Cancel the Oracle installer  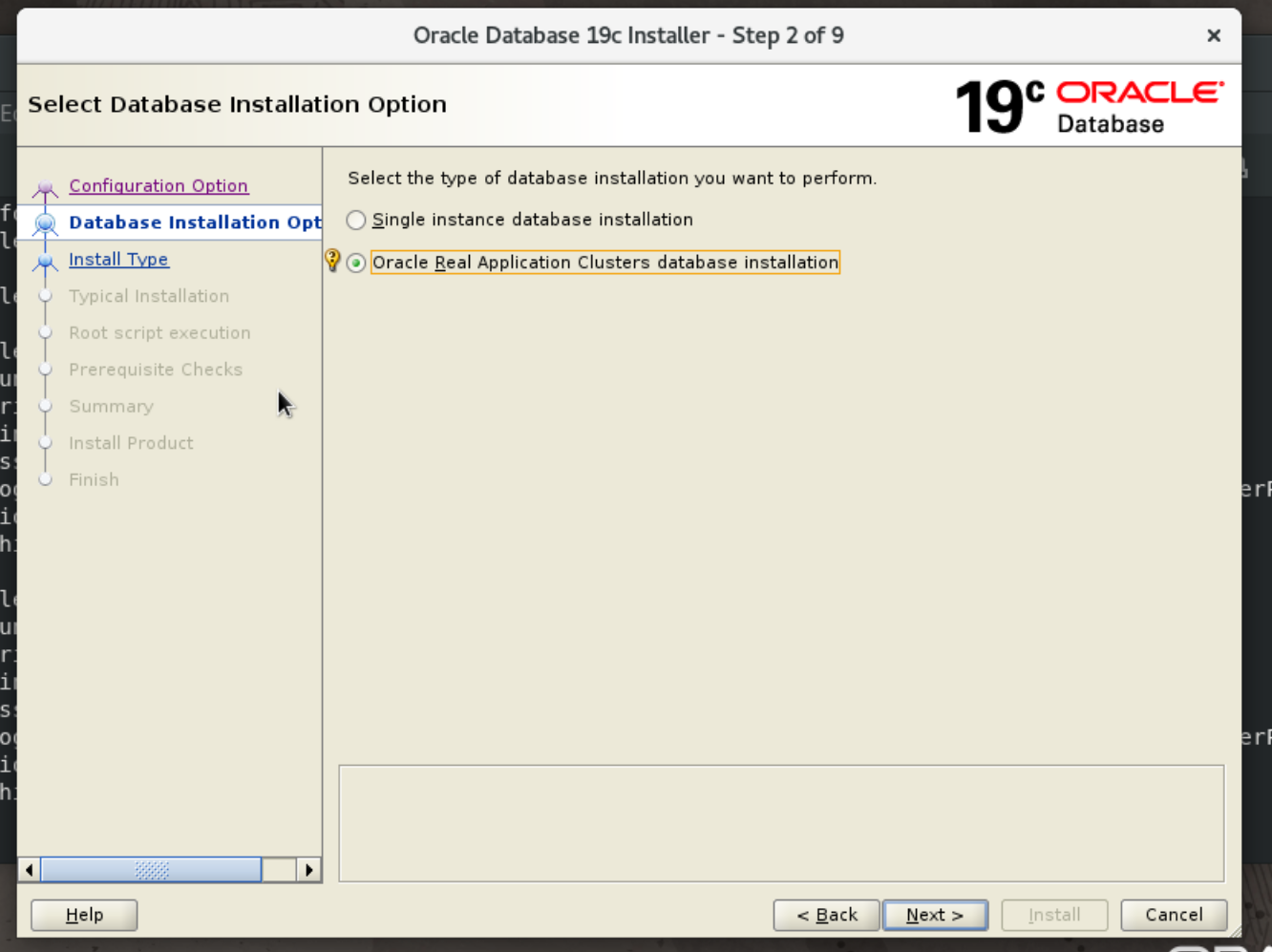[x=1174, y=915]
